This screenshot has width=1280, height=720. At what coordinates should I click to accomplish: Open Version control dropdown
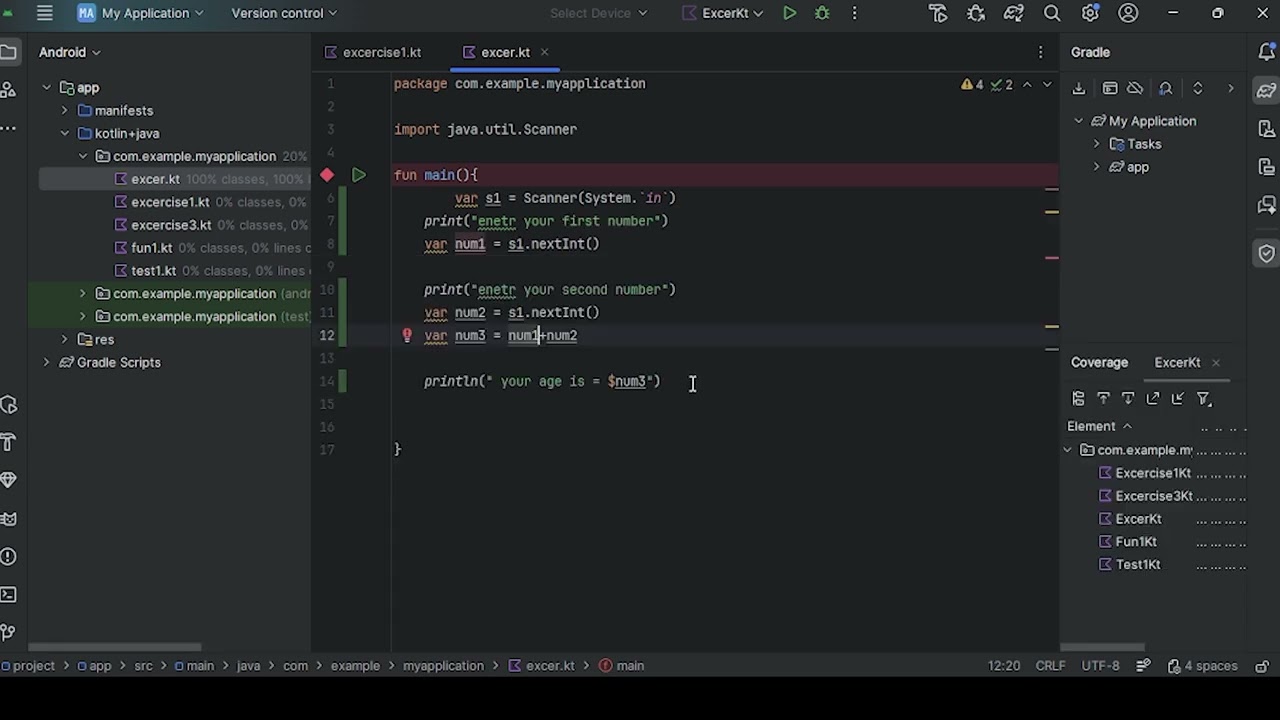(284, 13)
